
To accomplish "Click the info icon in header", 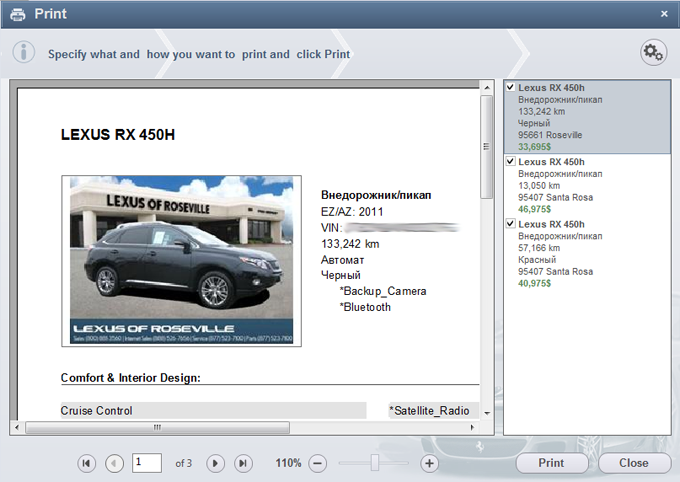I will (23, 52).
